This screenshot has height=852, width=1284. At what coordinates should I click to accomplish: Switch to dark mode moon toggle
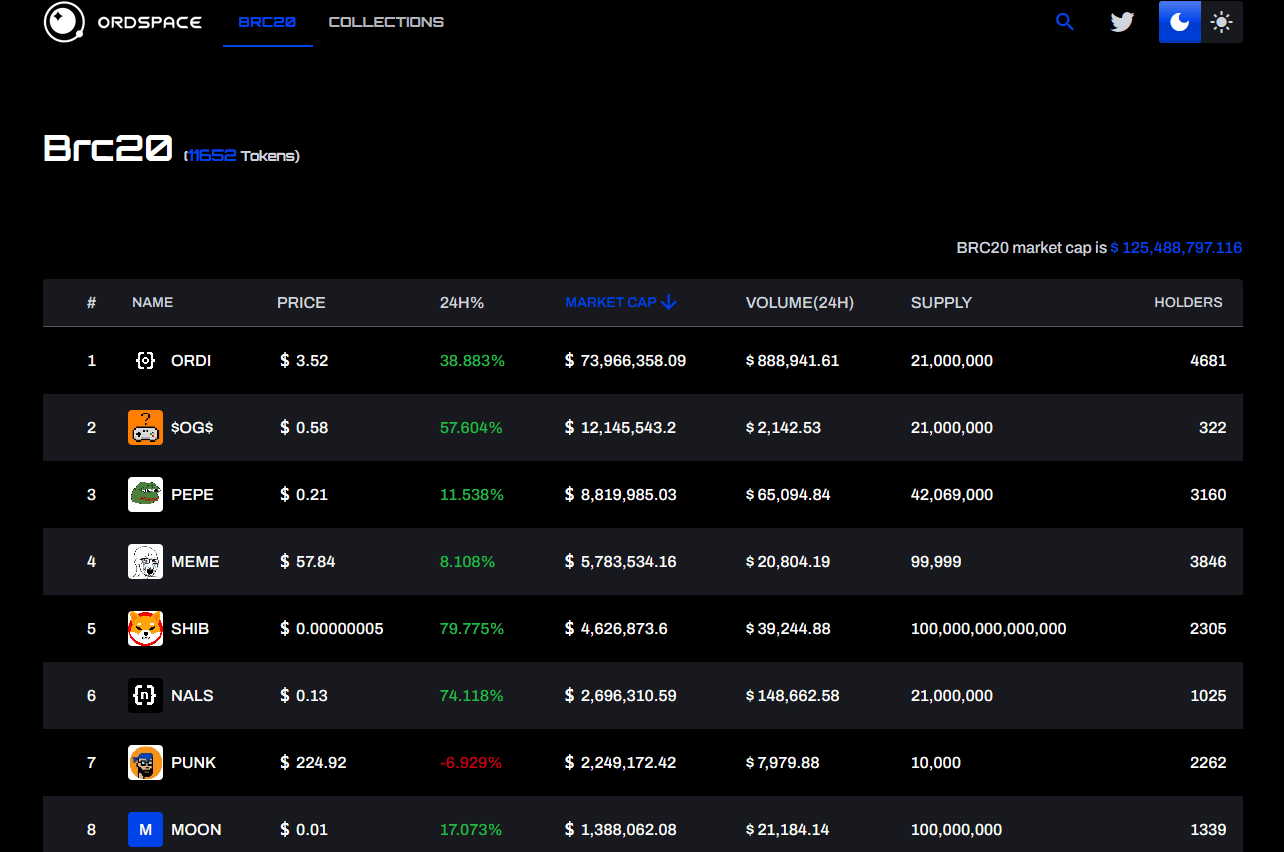1180,22
